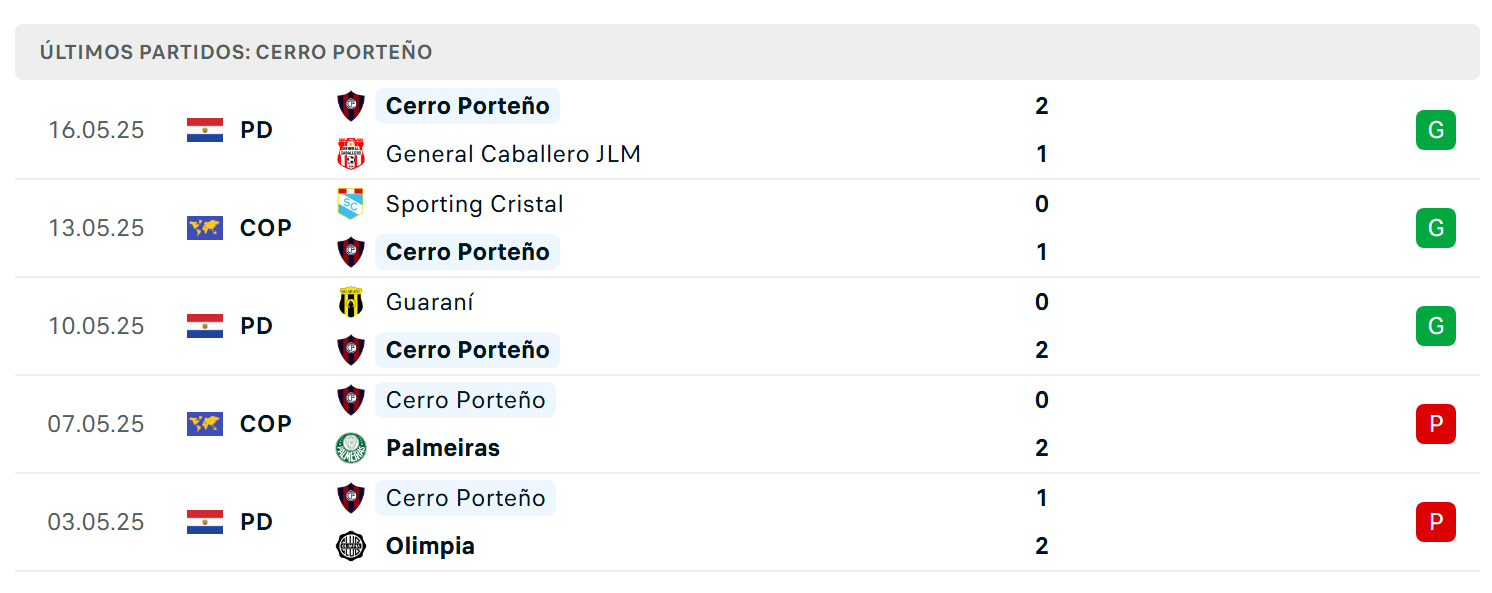Click the General Caballero JLM club crest
Screen dimensions: 1492x593
point(351,154)
